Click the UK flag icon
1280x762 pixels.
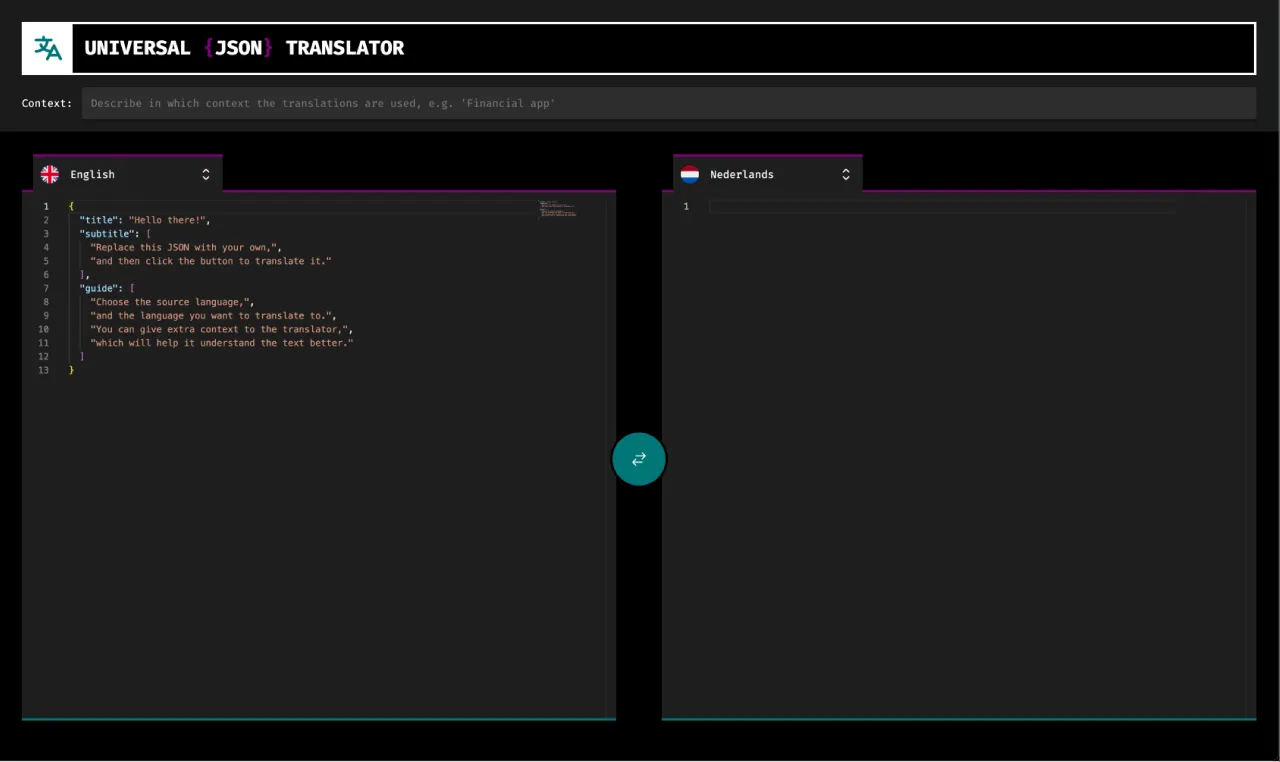click(50, 174)
